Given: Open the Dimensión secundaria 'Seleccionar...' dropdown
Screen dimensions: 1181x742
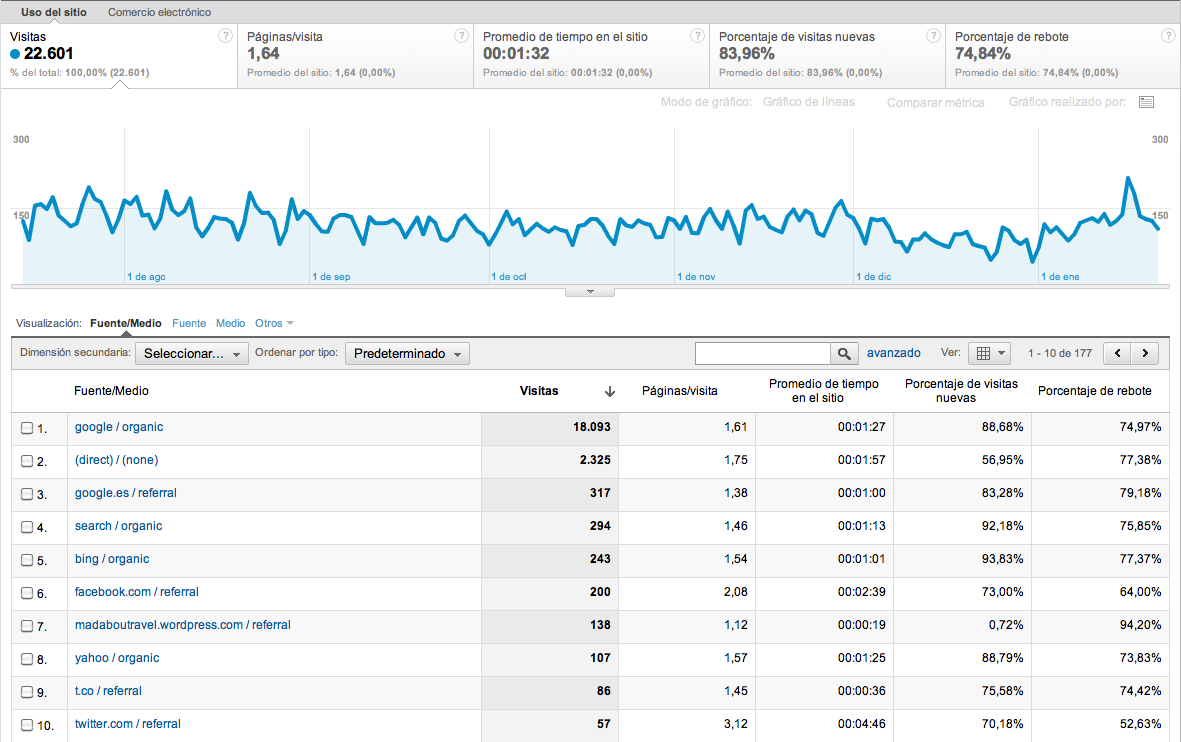Looking at the screenshot, I should coord(191,353).
